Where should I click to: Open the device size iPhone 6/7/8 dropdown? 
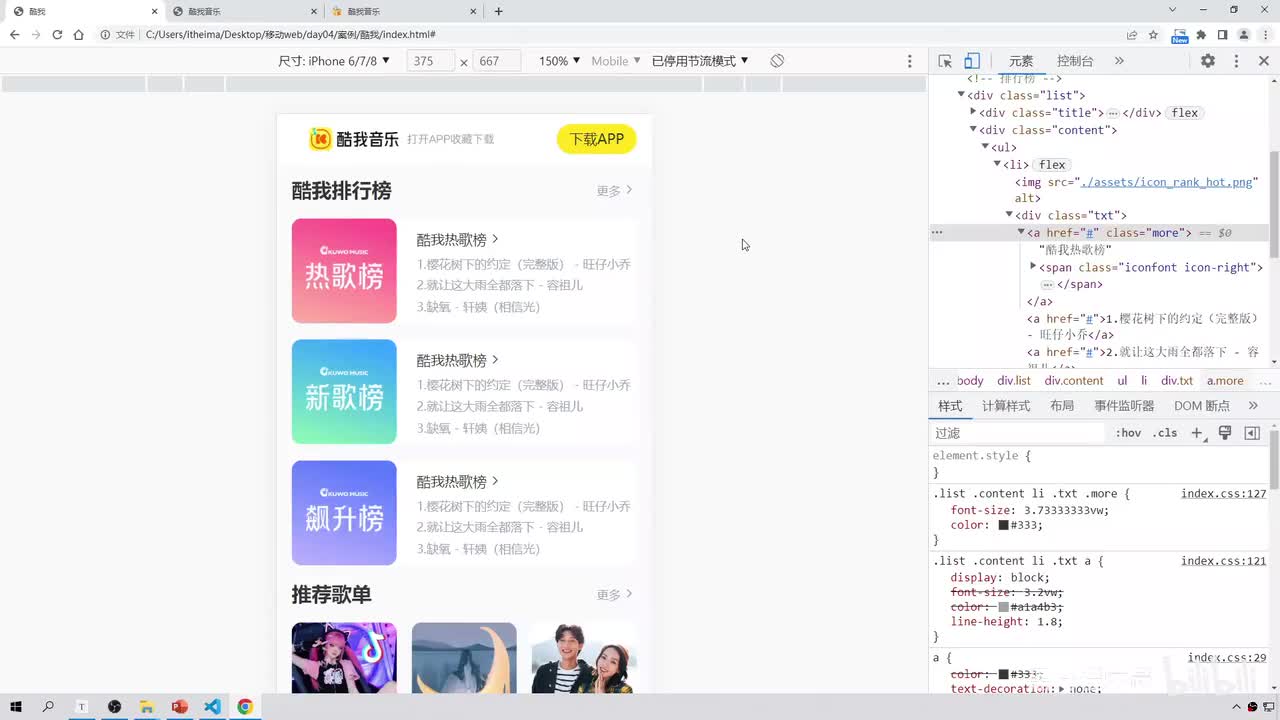(x=334, y=61)
